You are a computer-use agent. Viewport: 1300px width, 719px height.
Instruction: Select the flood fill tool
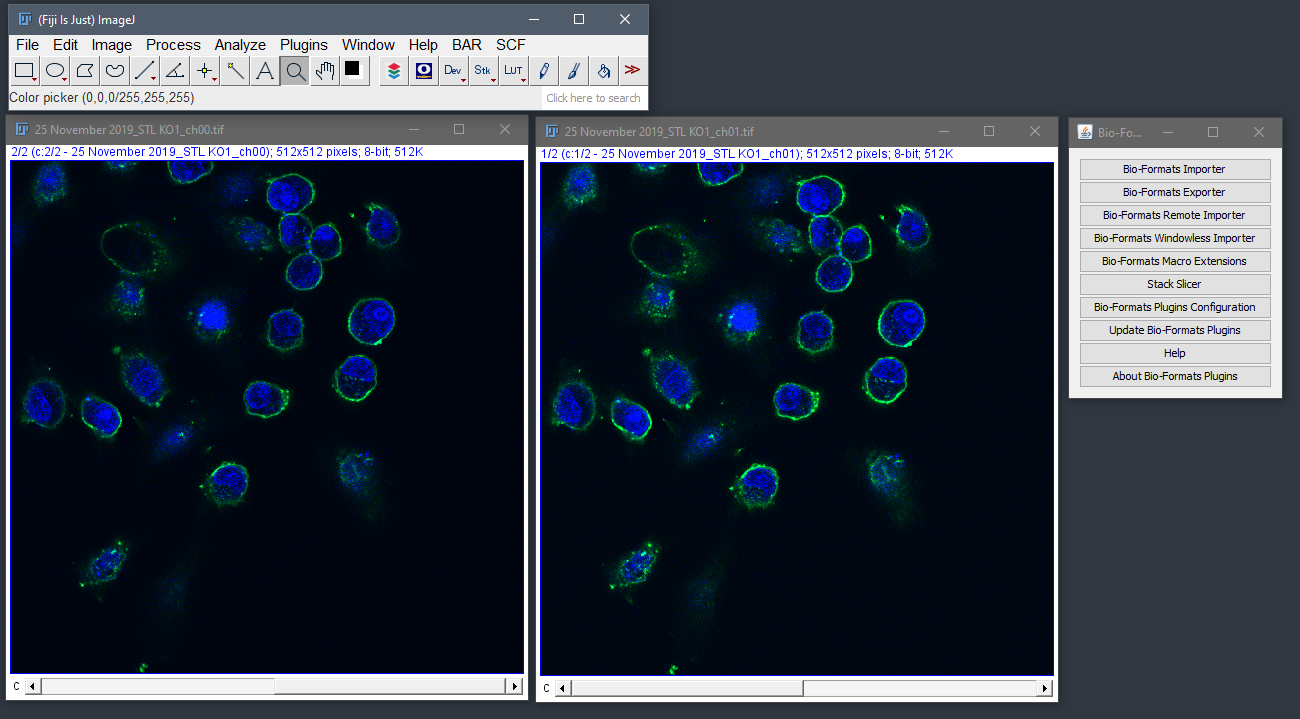pyautogui.click(x=603, y=70)
